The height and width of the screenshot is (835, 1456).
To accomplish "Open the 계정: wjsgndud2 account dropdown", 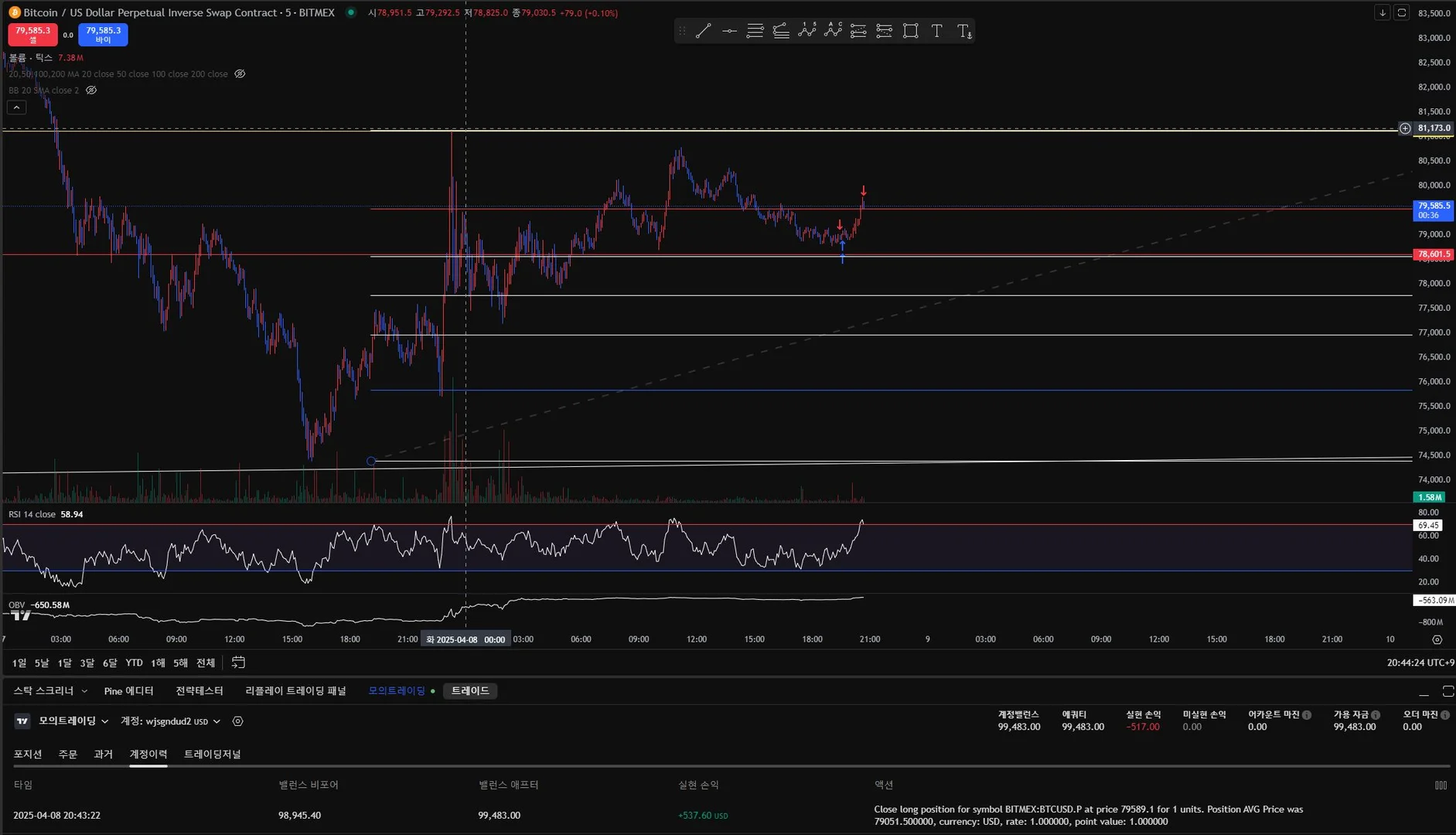I will pos(170,721).
